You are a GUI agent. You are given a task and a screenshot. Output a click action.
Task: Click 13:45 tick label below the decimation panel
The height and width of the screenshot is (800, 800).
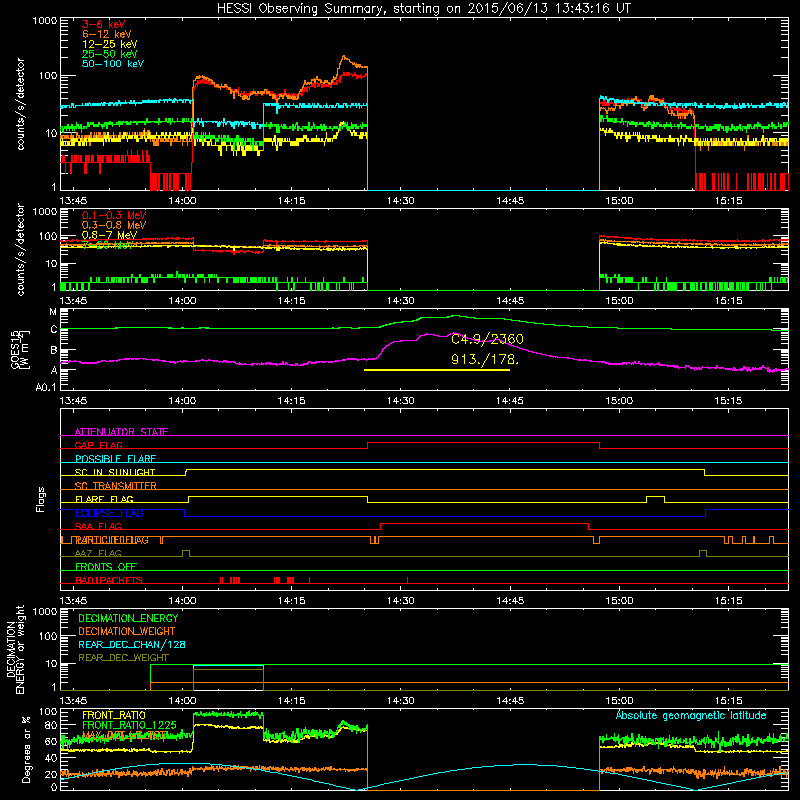[73, 701]
